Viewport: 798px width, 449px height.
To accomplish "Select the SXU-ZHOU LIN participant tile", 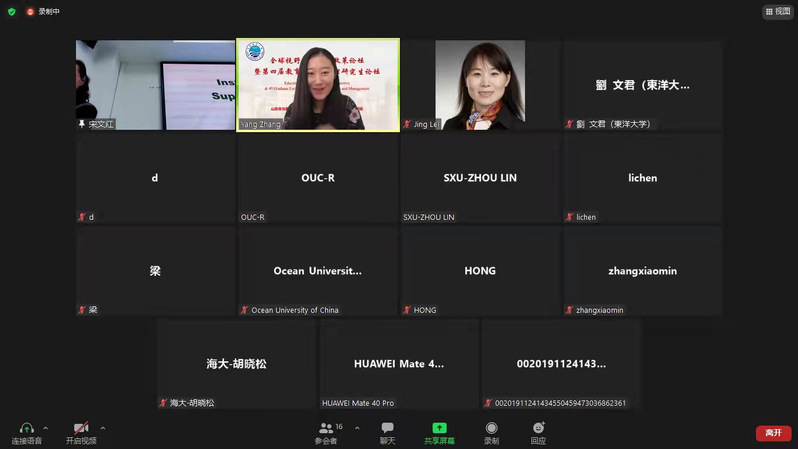I will tap(480, 178).
